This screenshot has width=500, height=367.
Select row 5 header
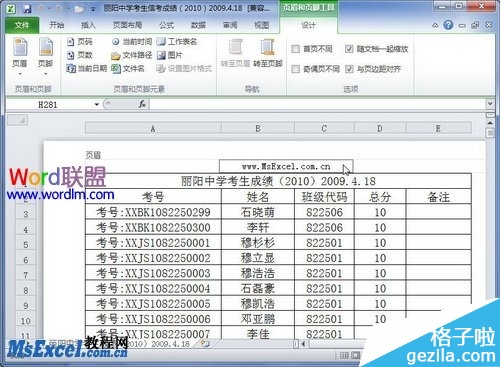(x=26, y=244)
